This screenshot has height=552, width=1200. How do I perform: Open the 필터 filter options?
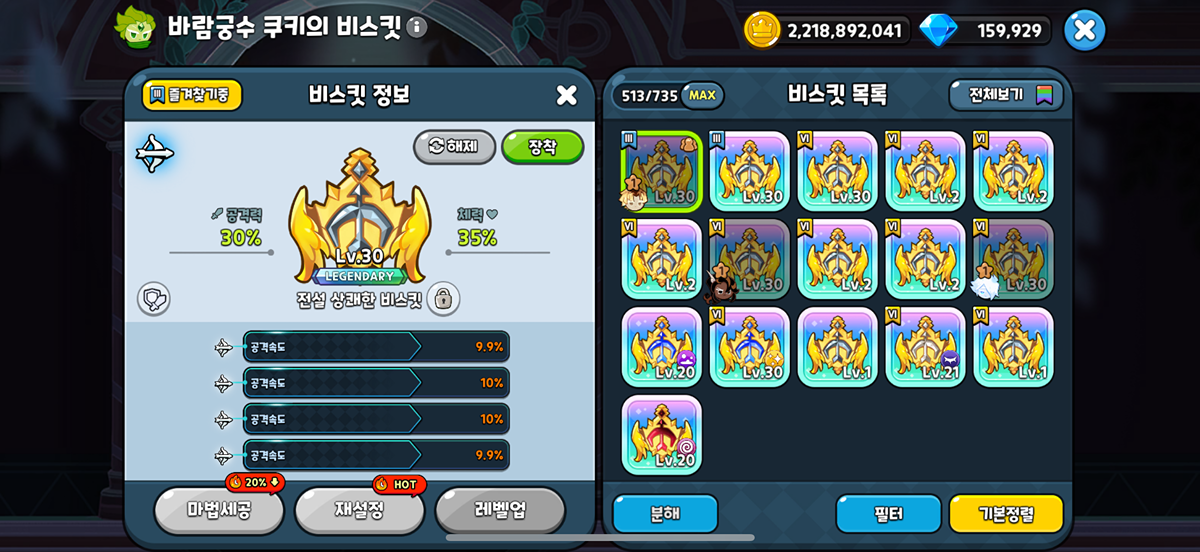coord(889,514)
